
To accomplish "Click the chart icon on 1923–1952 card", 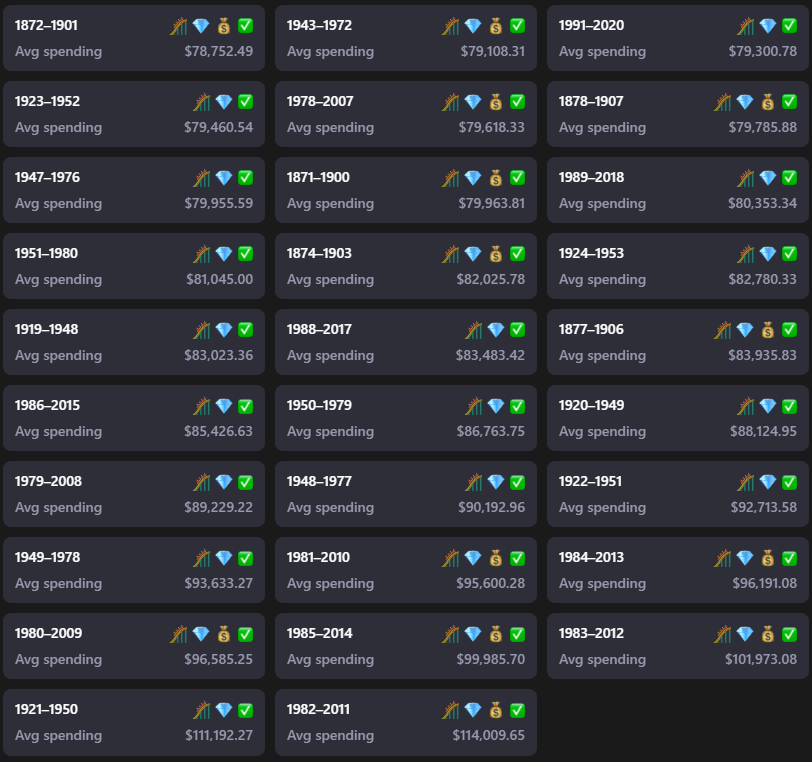I will click(x=201, y=102).
